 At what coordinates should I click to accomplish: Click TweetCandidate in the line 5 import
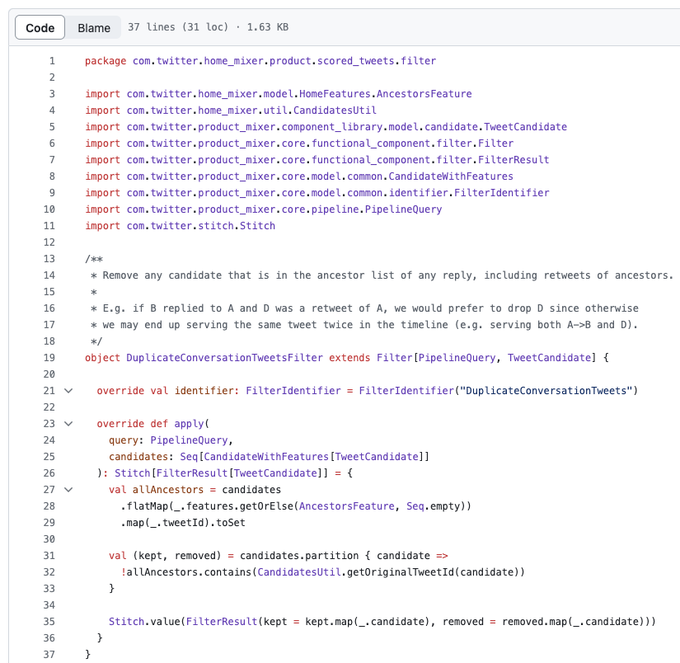point(525,127)
